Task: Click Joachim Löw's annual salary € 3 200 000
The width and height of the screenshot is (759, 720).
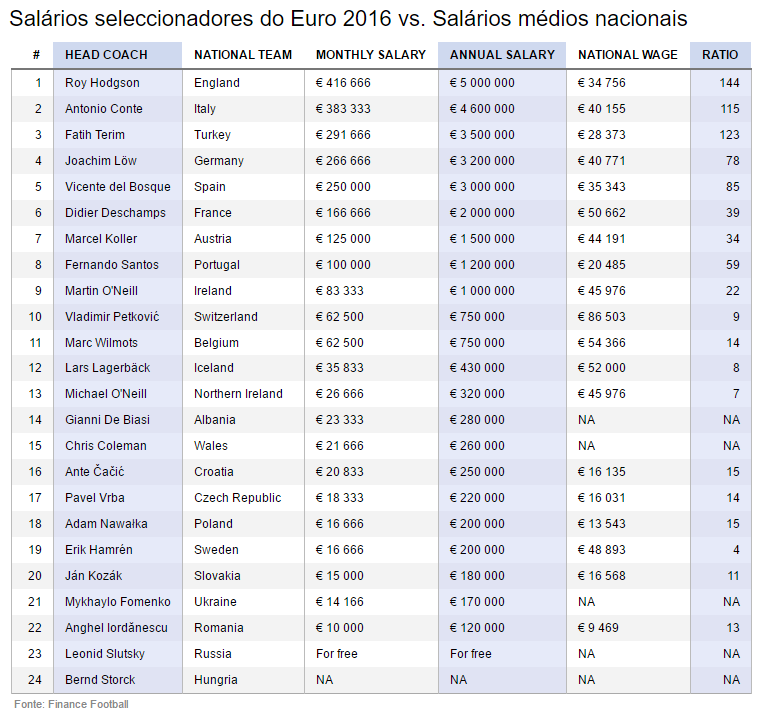Action: (482, 161)
